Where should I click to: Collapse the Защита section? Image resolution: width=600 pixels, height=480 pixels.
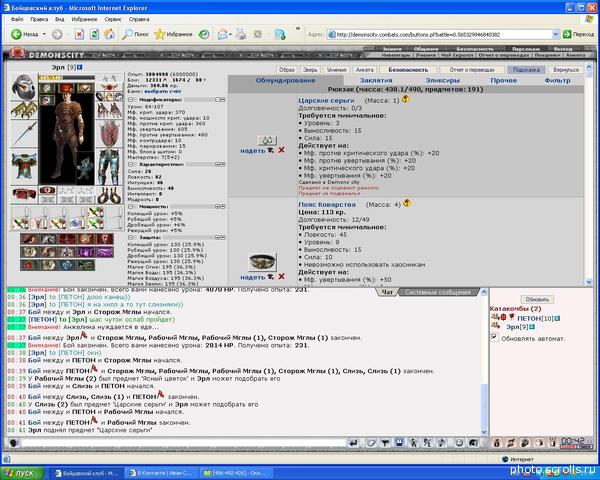(x=131, y=237)
